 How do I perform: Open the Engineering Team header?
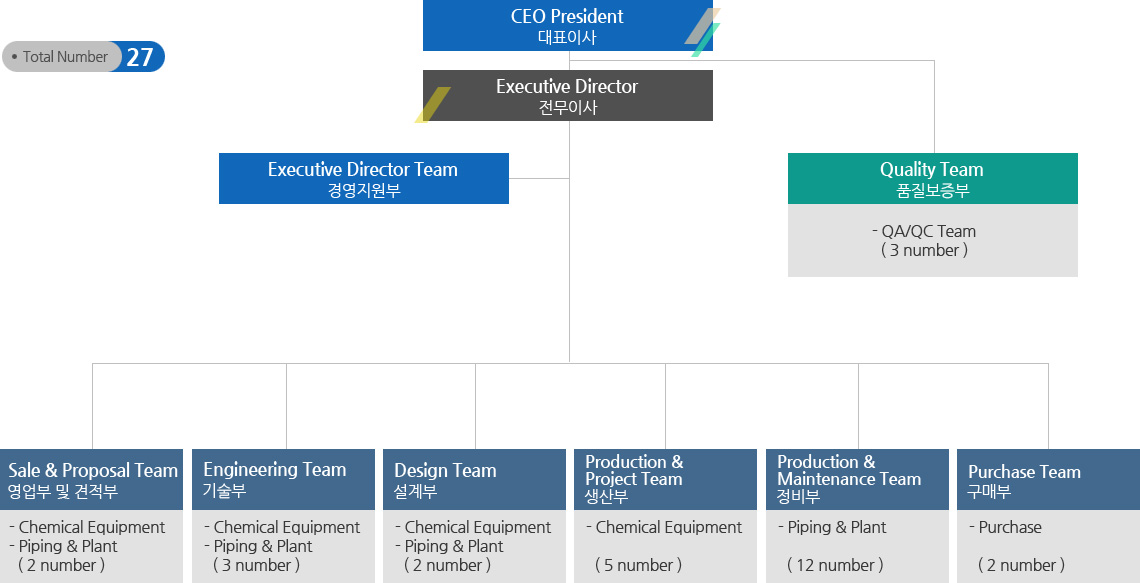point(283,479)
